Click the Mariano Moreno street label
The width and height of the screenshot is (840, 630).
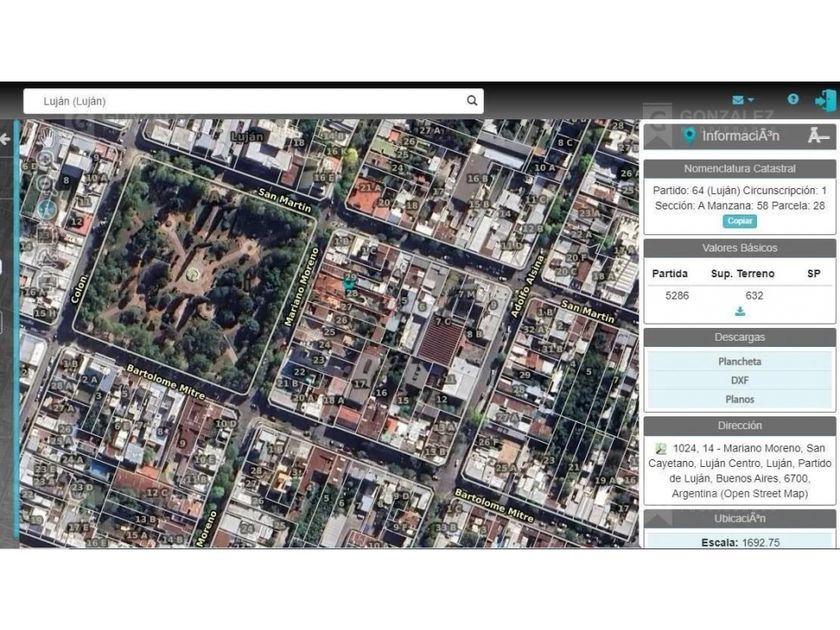click(302, 288)
